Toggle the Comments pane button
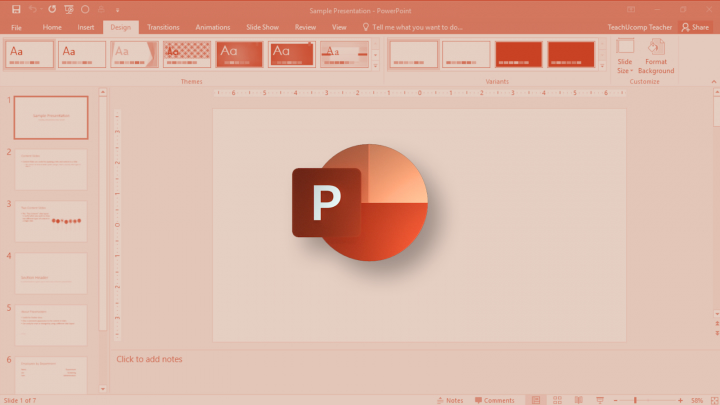720x405 pixels. 495,400
